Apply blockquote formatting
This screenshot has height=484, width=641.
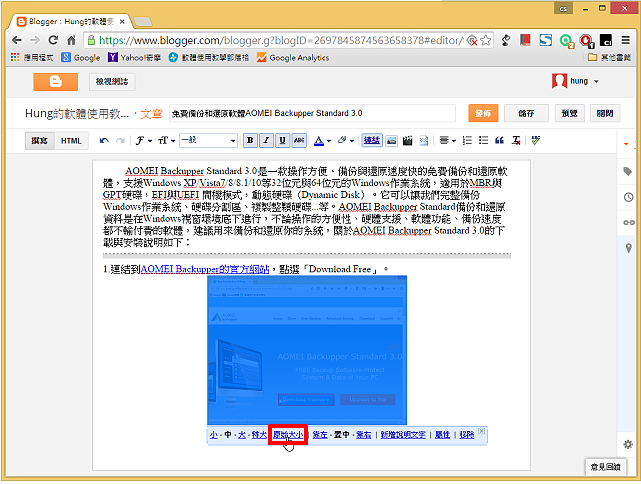pos(499,141)
